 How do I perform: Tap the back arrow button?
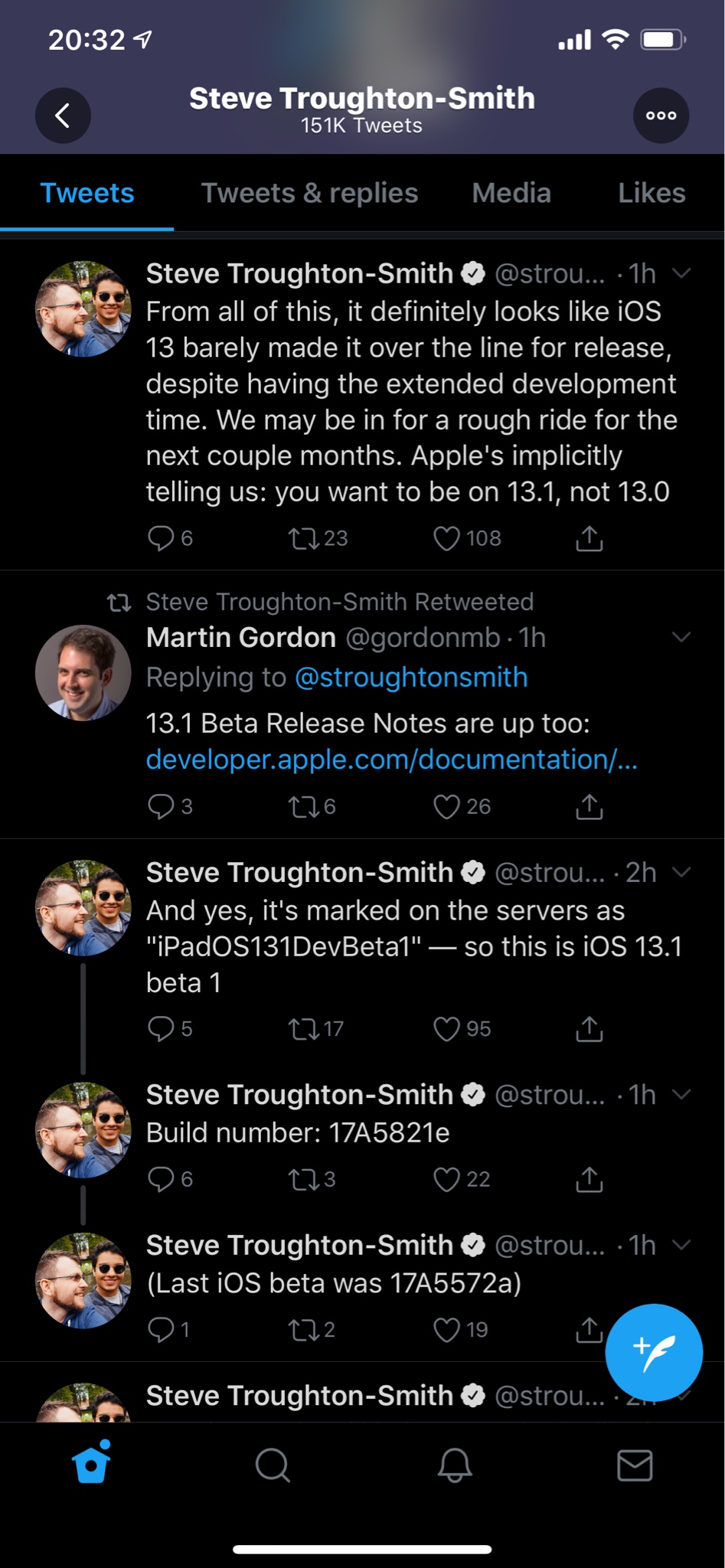tap(63, 116)
